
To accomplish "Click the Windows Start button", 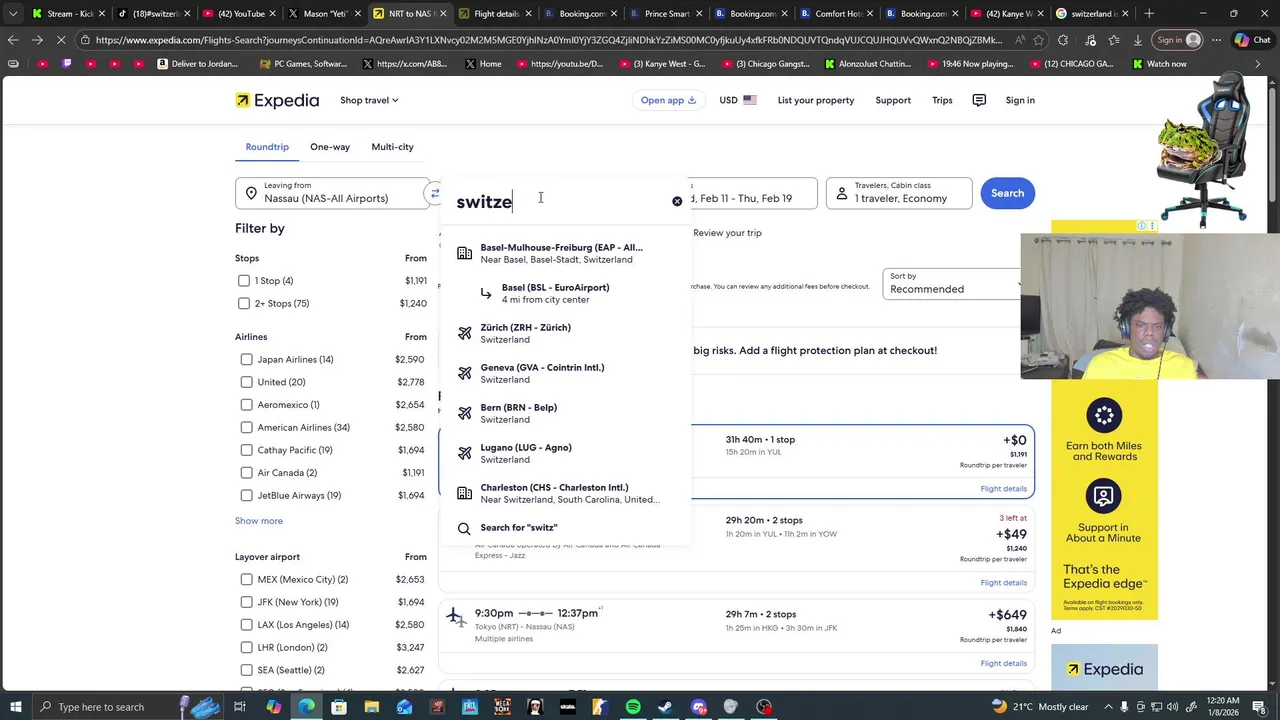I will [15, 707].
